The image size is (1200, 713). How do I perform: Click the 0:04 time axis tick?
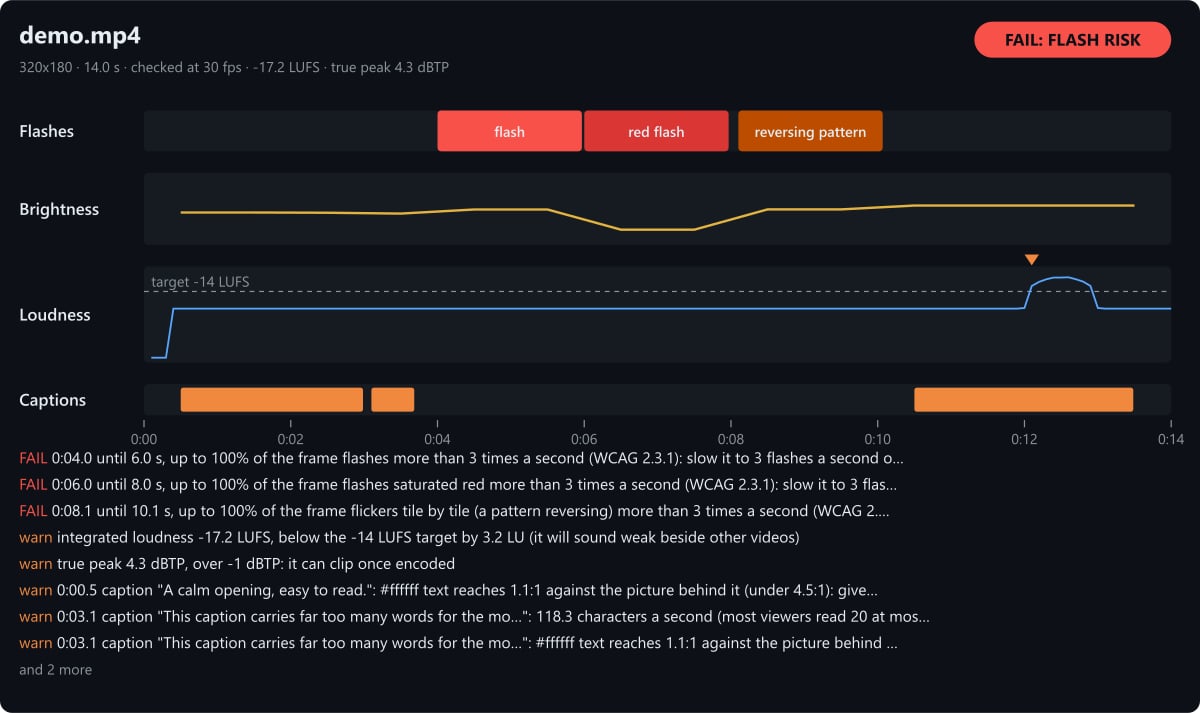tap(437, 439)
